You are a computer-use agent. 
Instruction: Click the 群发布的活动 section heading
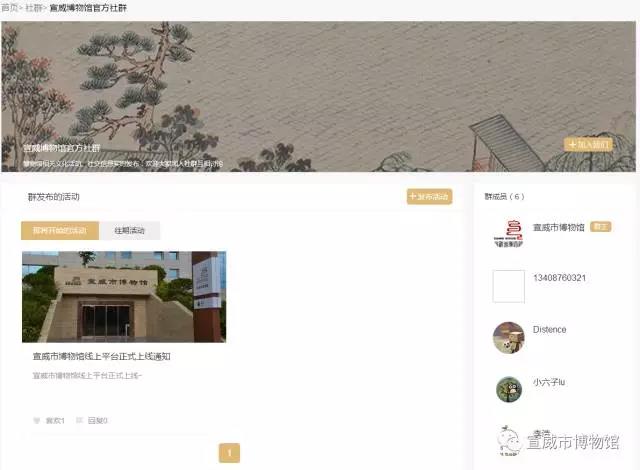(53, 197)
